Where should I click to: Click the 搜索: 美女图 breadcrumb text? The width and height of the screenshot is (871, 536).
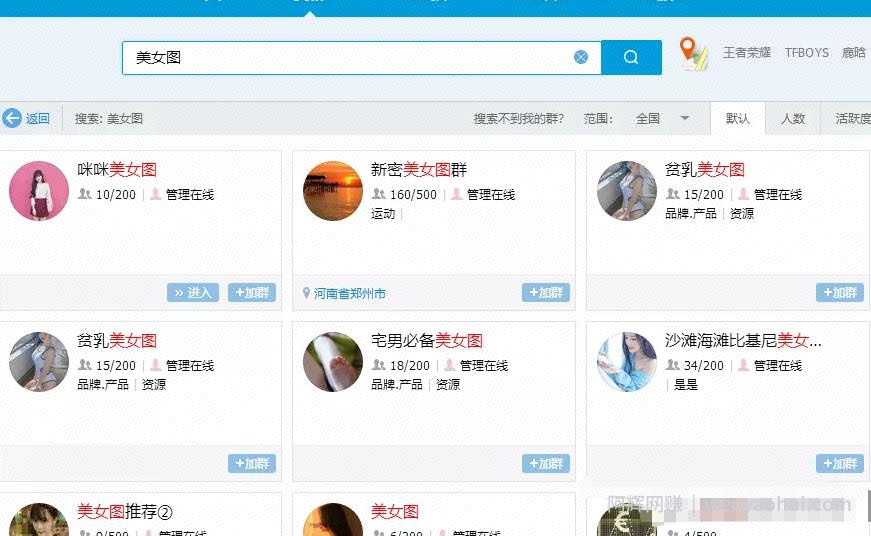(x=109, y=118)
